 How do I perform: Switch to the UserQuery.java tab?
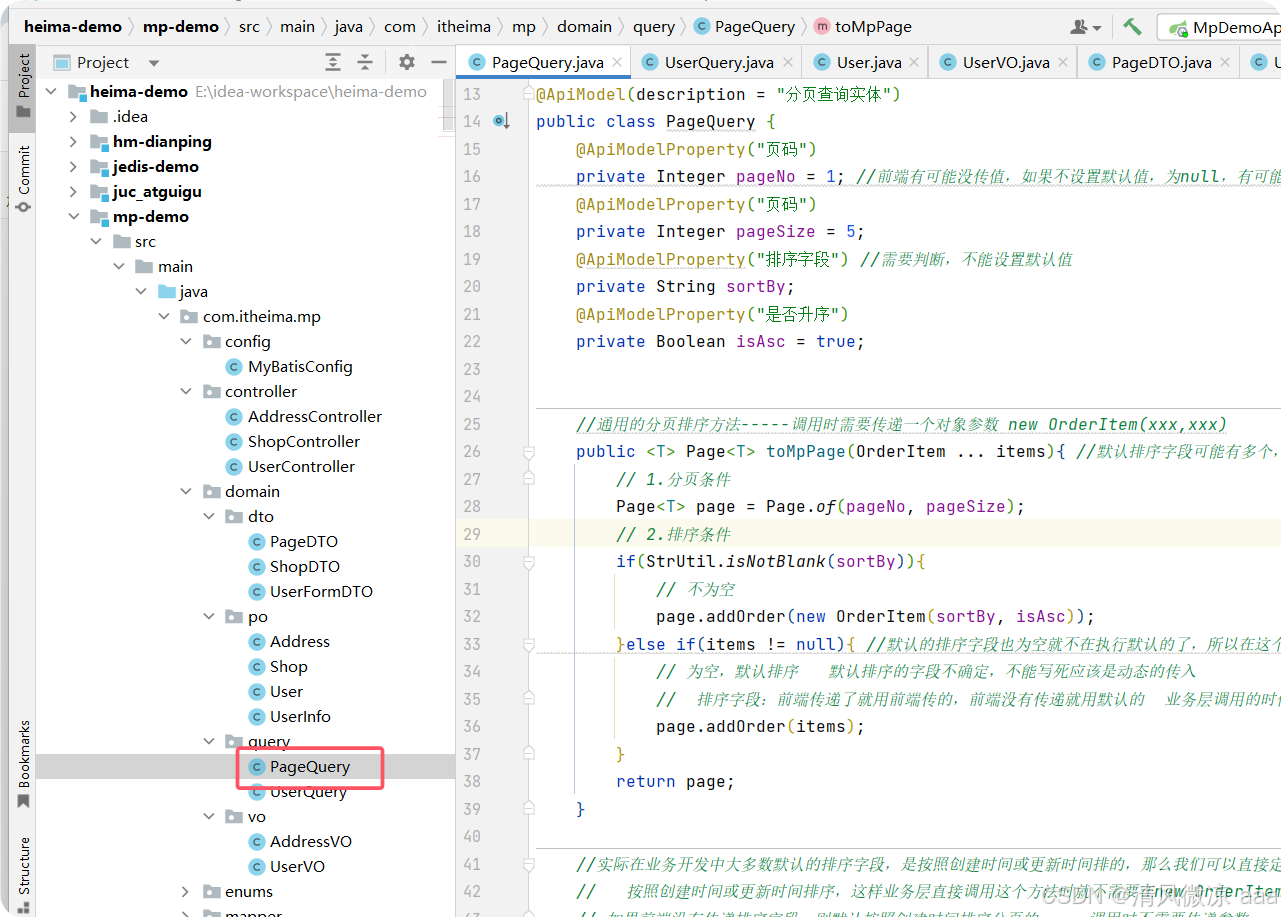pyautogui.click(x=718, y=62)
